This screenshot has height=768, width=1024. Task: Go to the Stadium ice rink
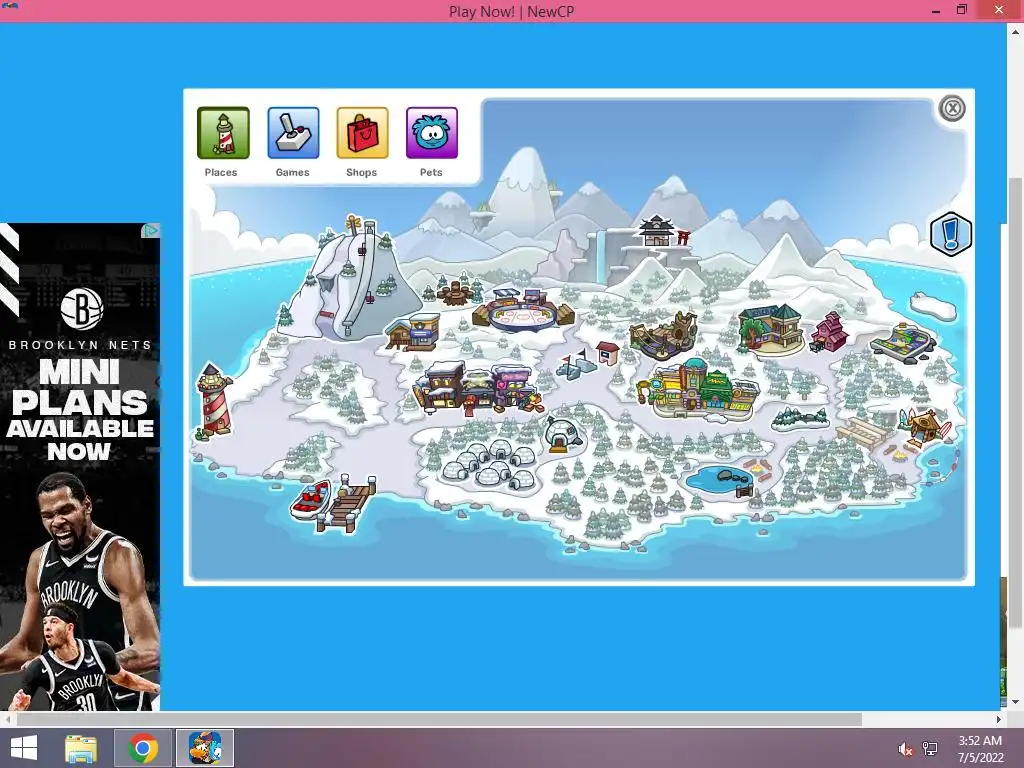tap(524, 310)
